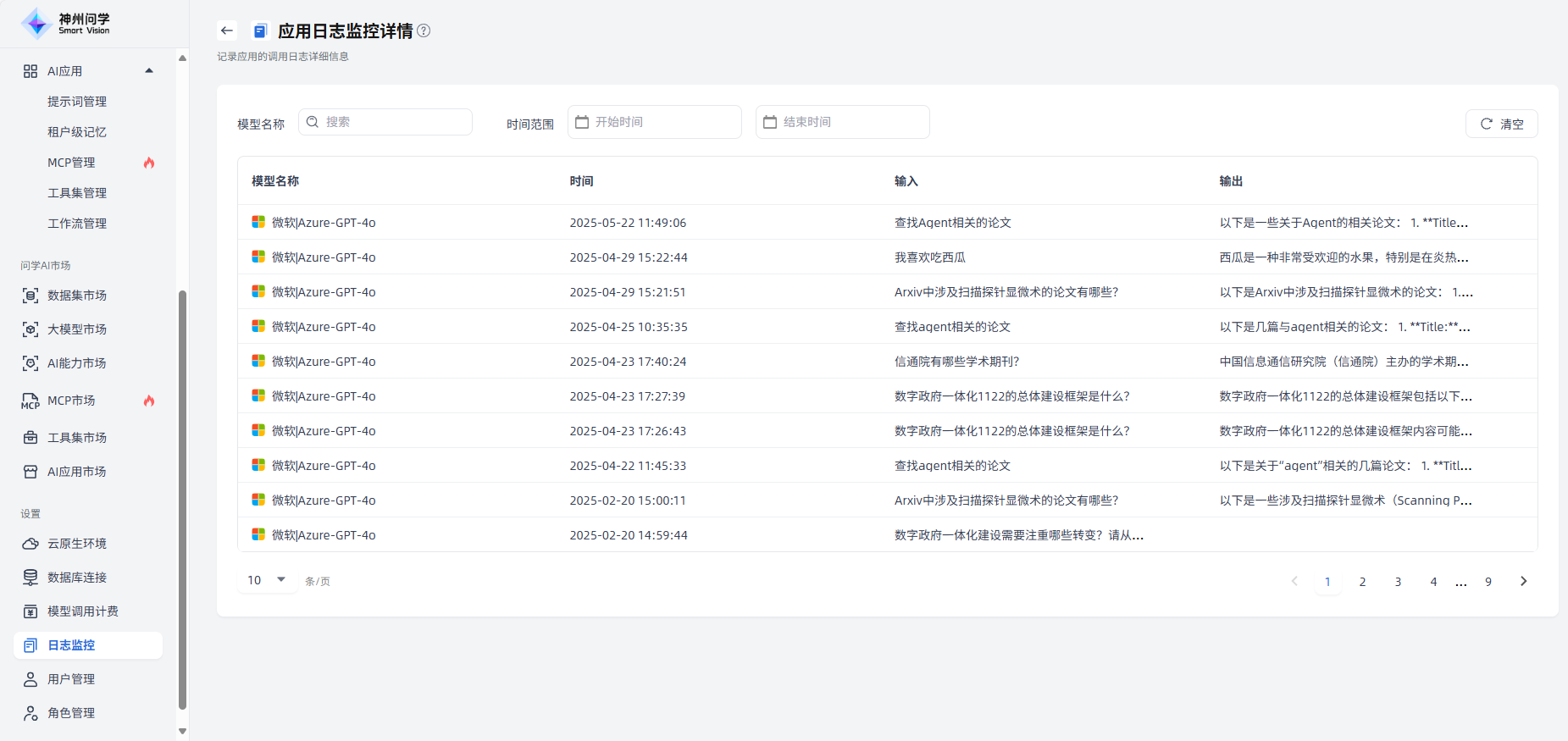Select 工作流管理 menu item
This screenshot has width=1568, height=741.
point(77,224)
